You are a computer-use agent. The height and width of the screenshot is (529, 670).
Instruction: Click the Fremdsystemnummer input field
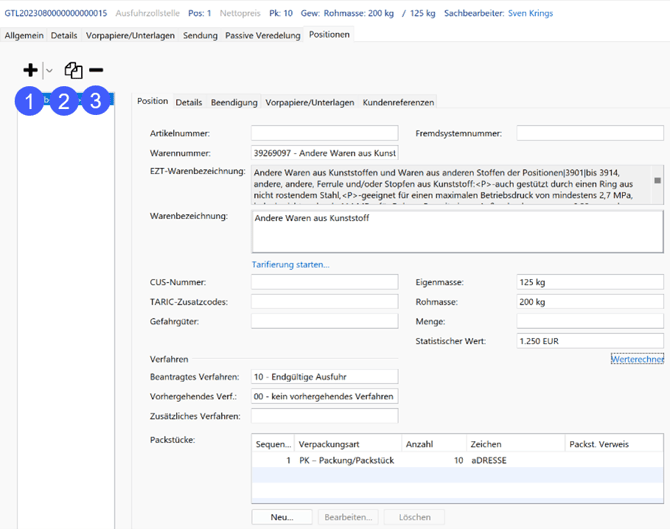590,133
